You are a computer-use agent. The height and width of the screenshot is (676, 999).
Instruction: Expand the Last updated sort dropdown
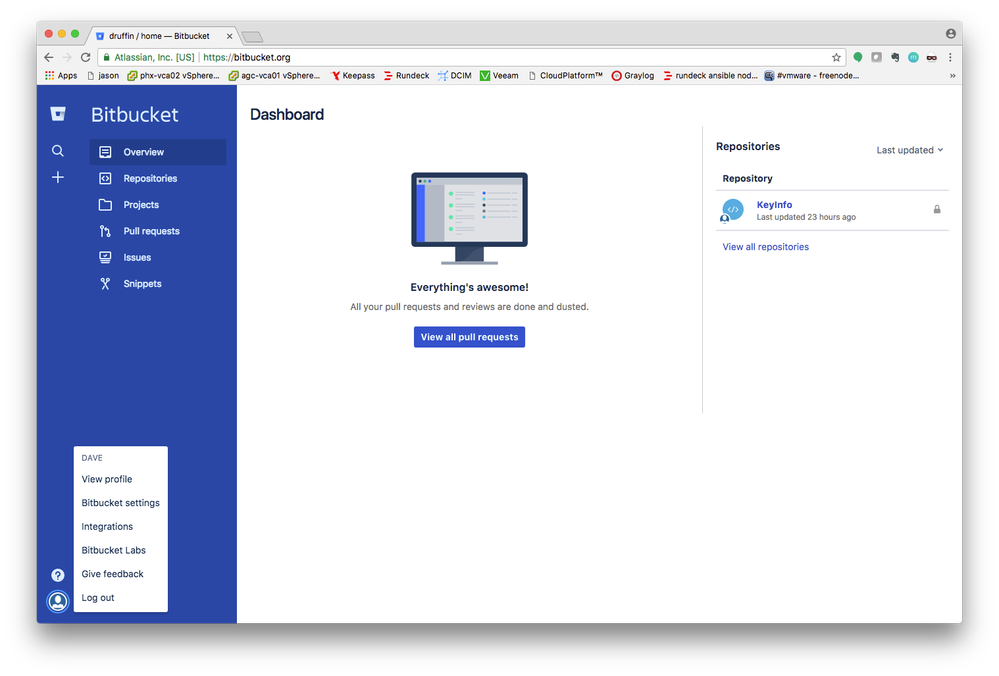910,150
